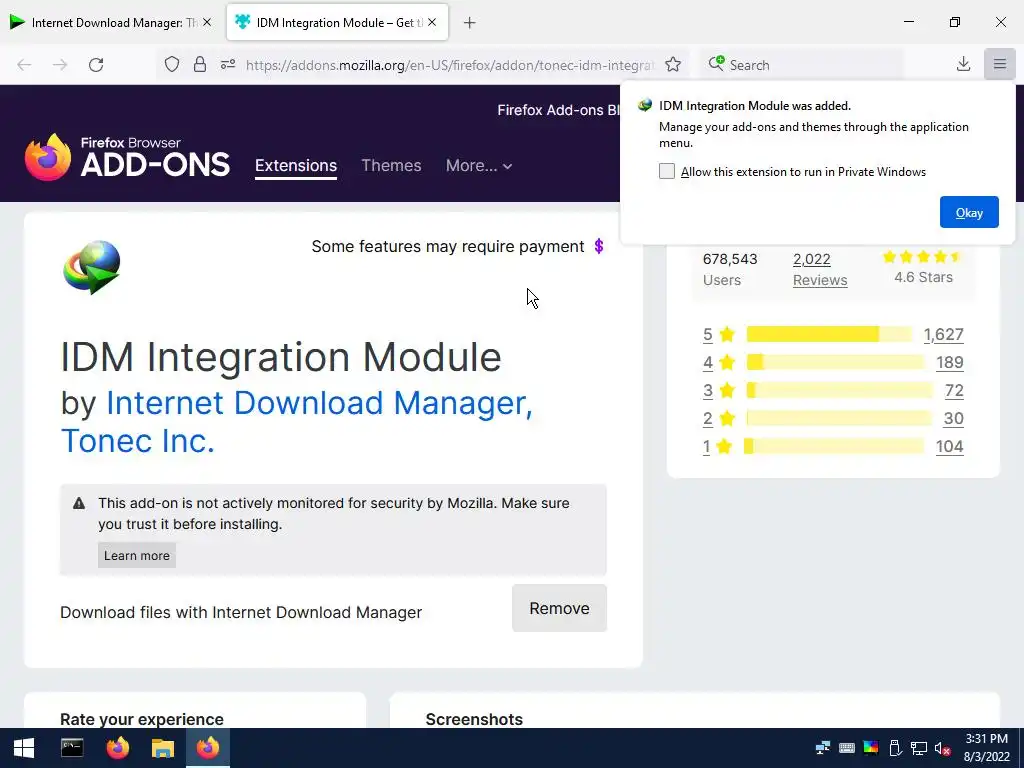Open 1,627 five-star reviews count
This screenshot has width=1024, height=768.
[944, 334]
